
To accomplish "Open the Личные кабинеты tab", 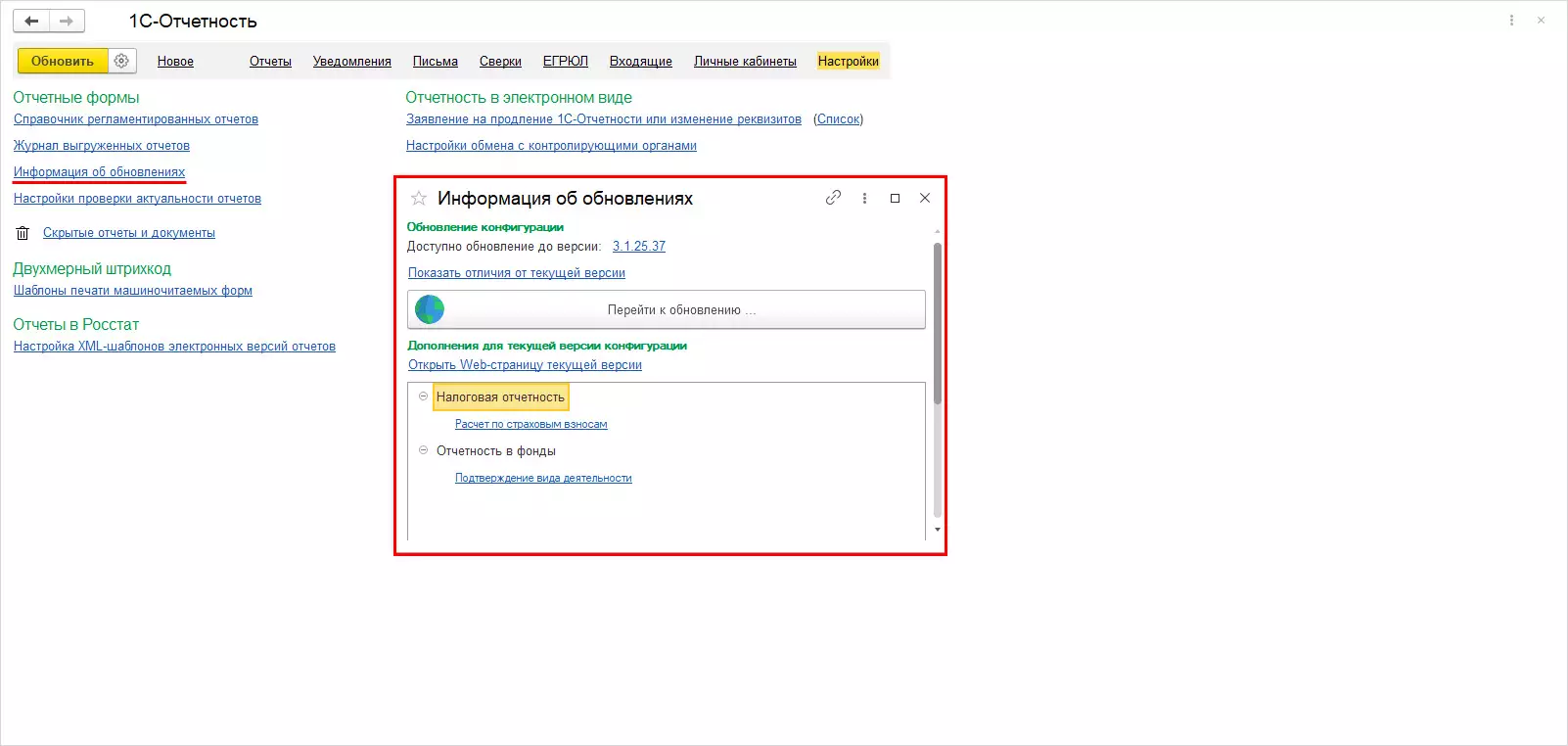I will pos(745,61).
